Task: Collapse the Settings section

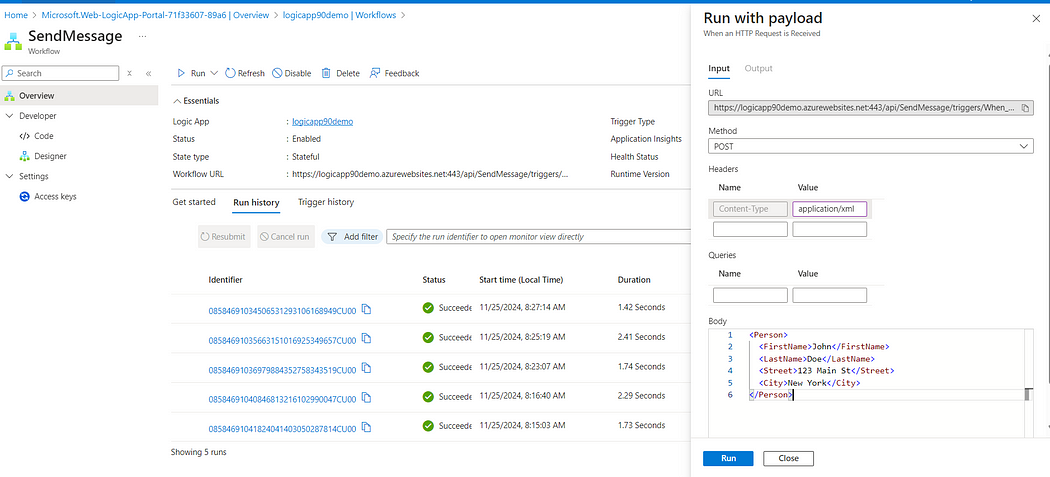Action: pos(9,176)
